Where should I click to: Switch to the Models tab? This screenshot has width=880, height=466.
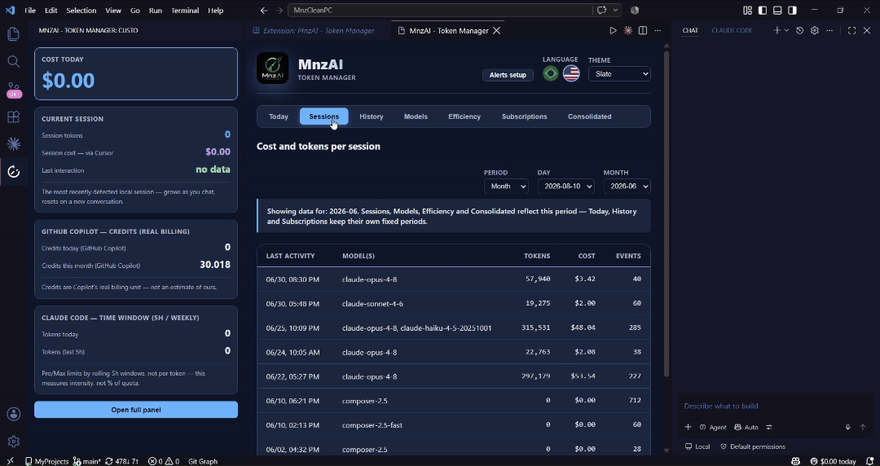click(416, 117)
